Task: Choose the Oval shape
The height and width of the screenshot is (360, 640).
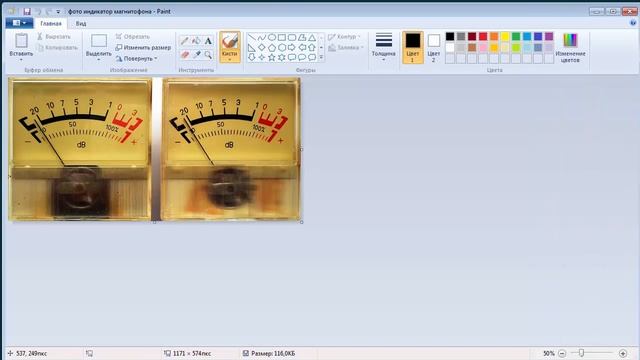Action: [272, 38]
